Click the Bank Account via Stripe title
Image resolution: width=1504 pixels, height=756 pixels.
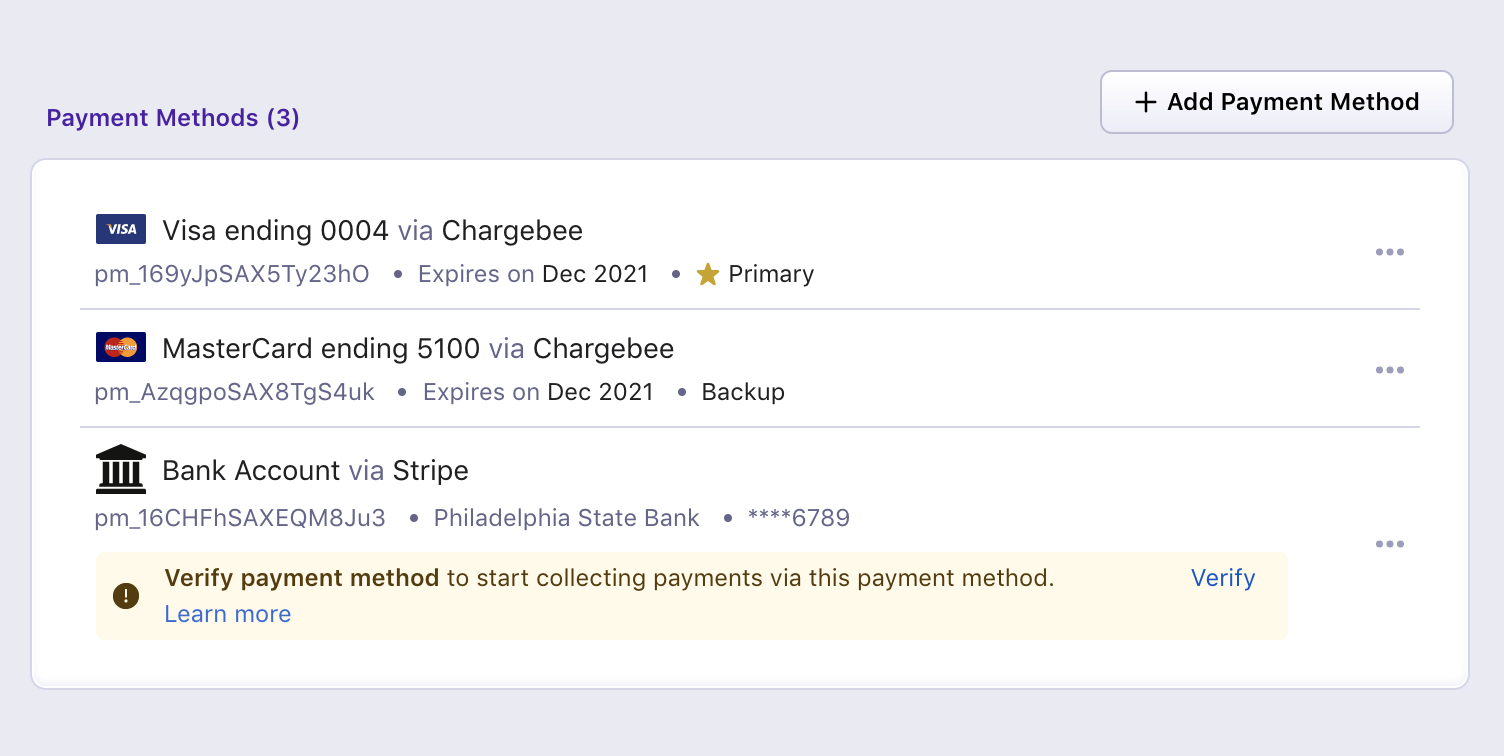point(315,471)
